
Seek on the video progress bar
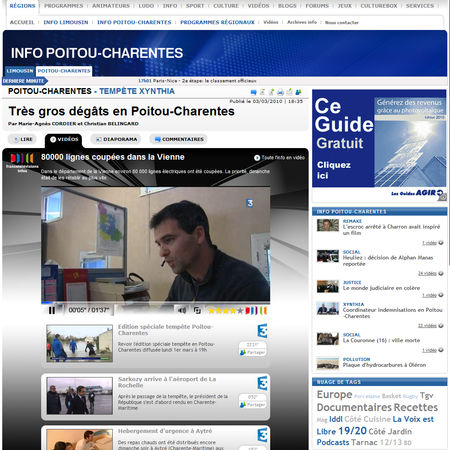[x=155, y=303]
